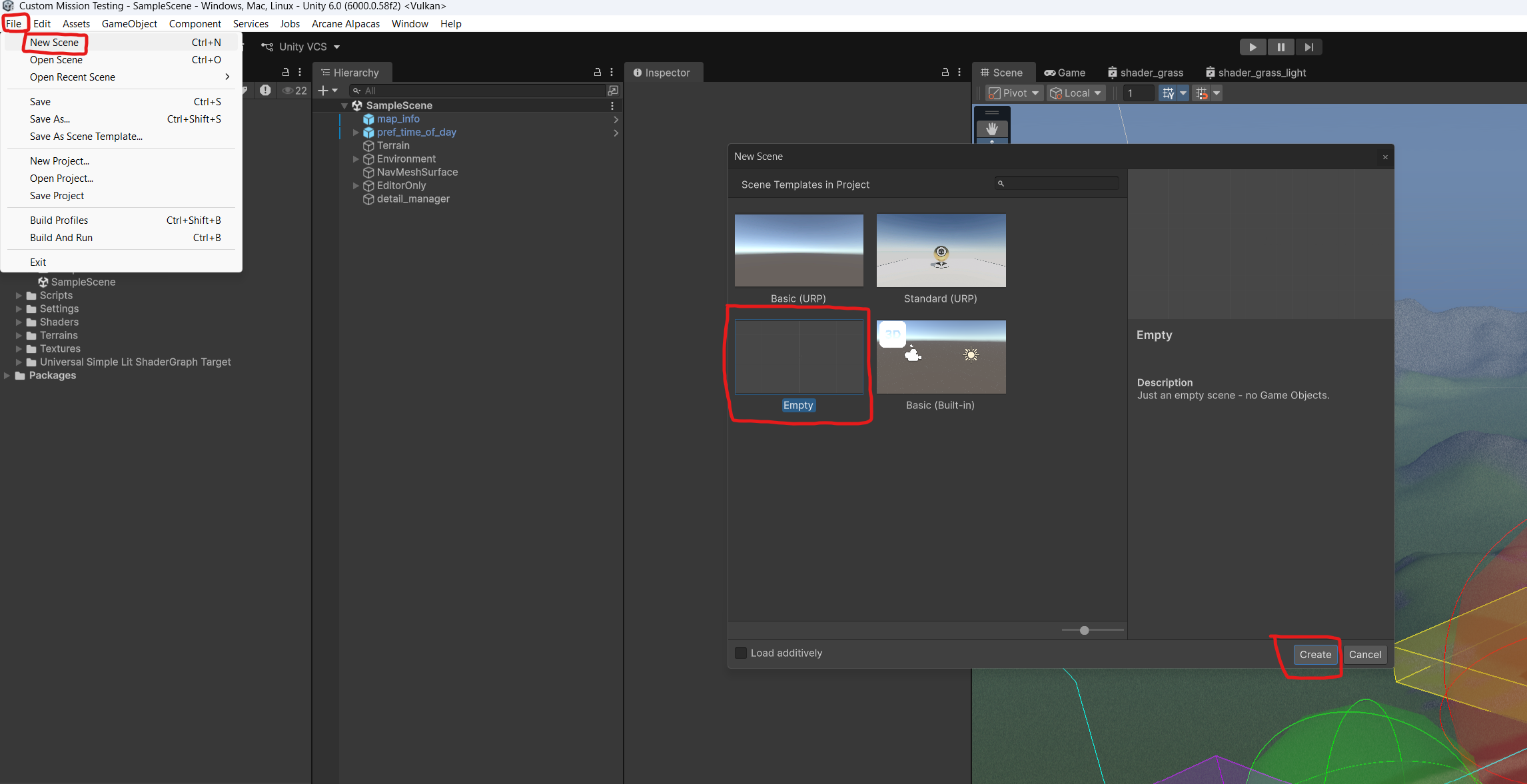Toggle grid snapping magnet icon
Screen dimensions: 1527x784
point(1201,93)
